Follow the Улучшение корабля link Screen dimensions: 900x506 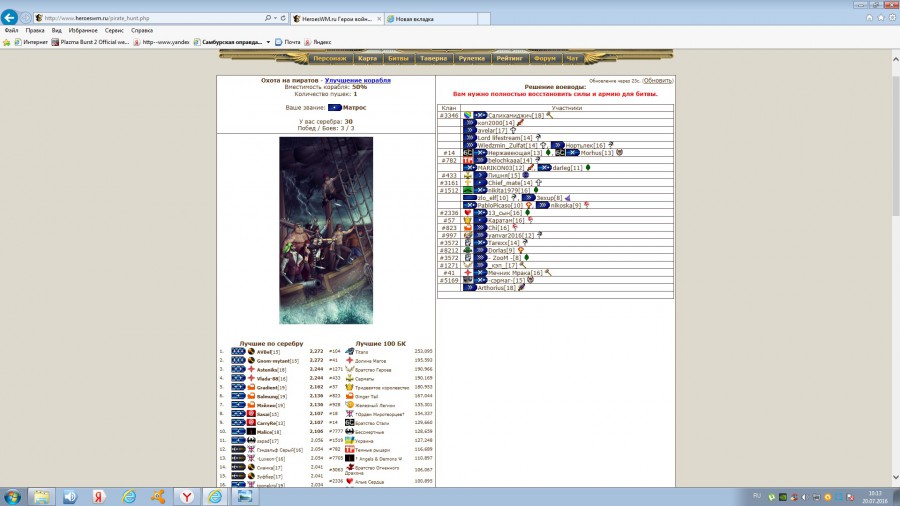(358, 80)
